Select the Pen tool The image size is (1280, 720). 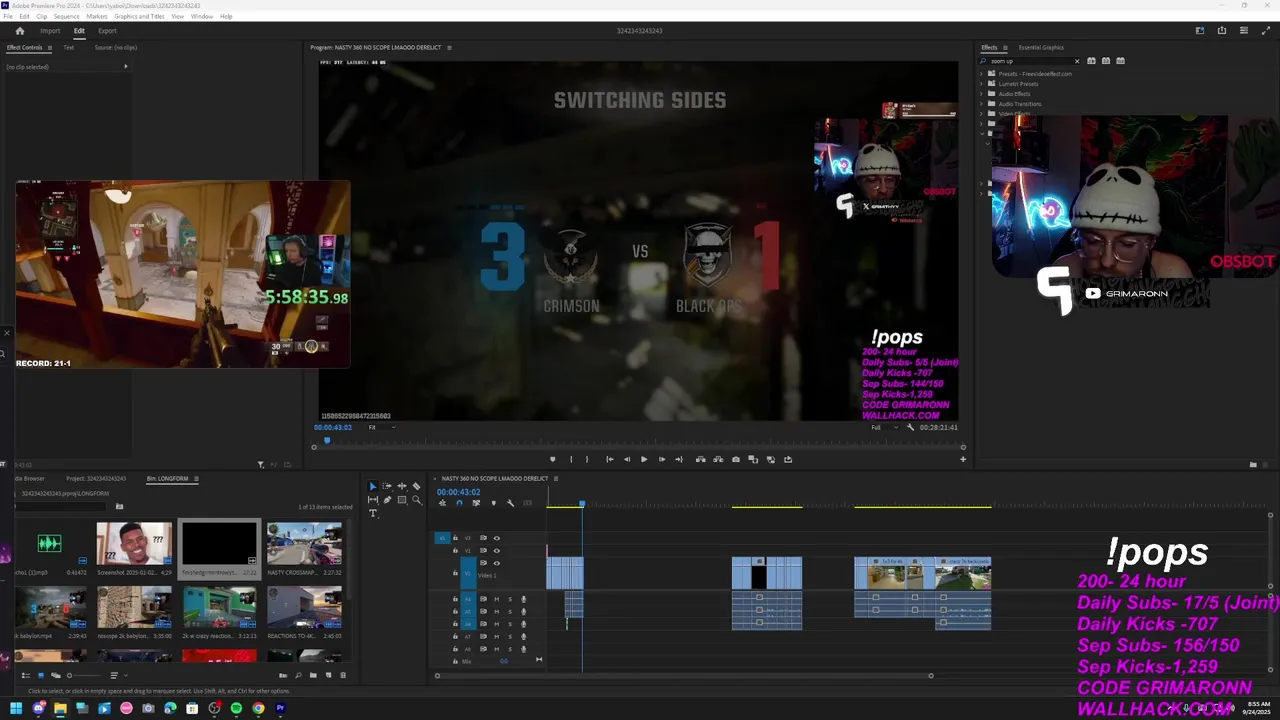[x=387, y=500]
